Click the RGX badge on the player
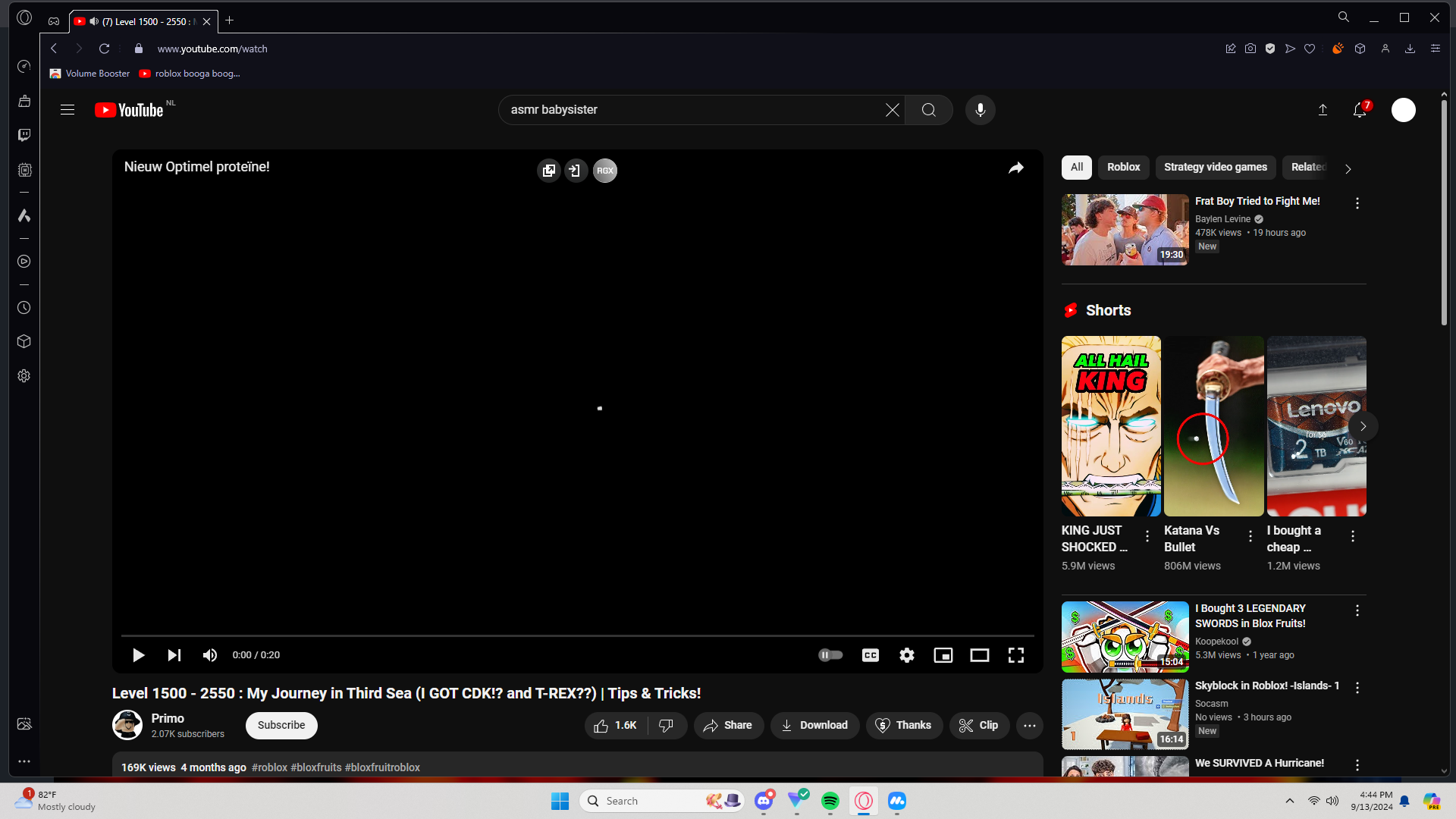 605,171
